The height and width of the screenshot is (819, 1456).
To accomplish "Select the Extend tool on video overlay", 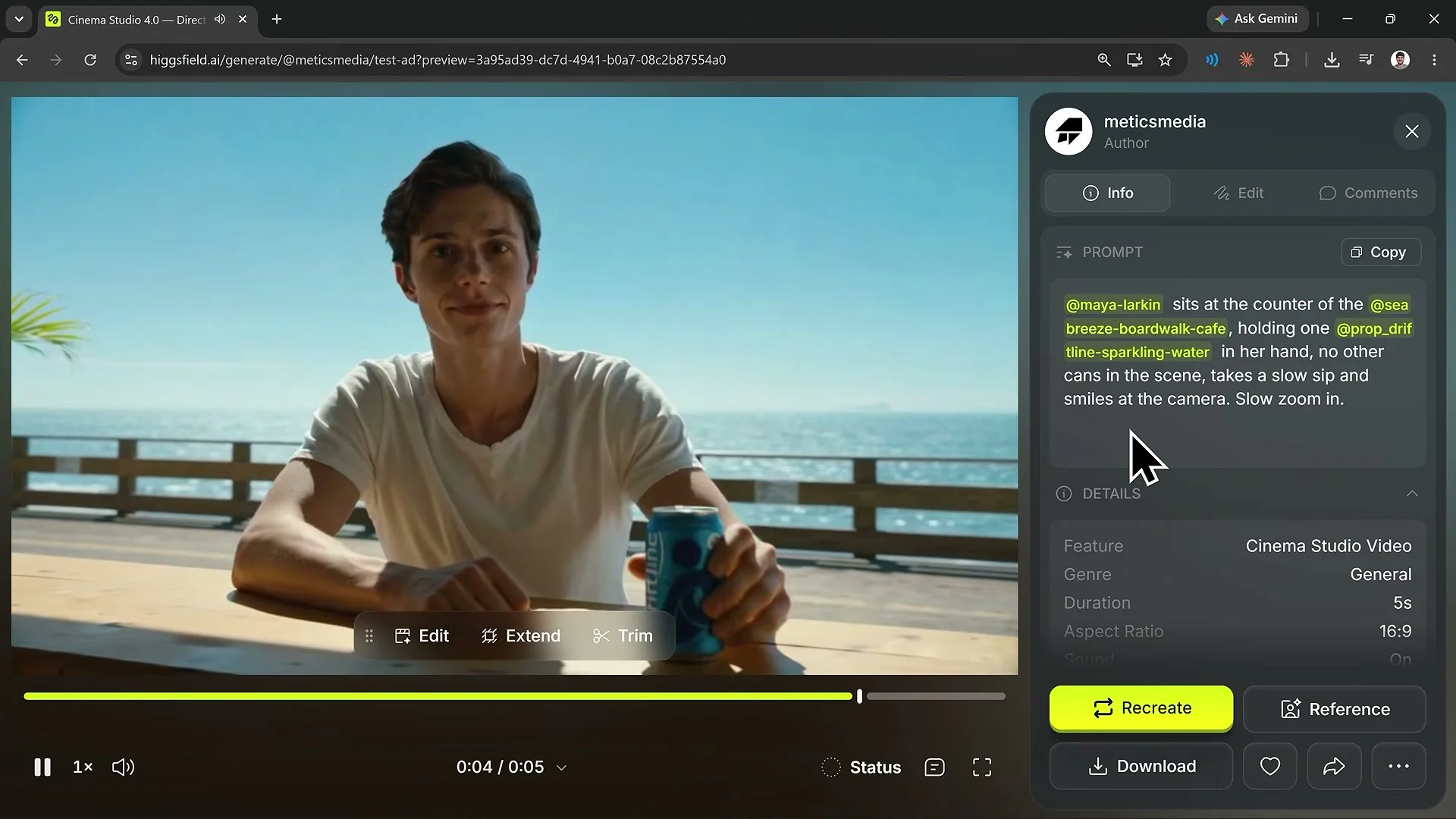I will point(521,635).
